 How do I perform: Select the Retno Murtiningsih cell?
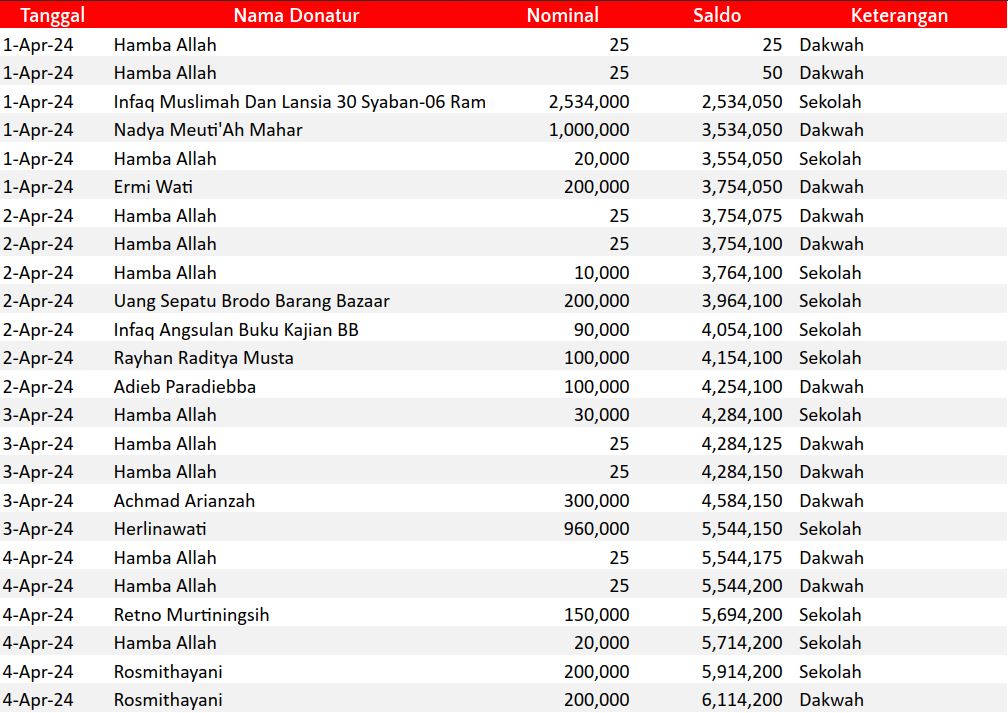click(191, 615)
